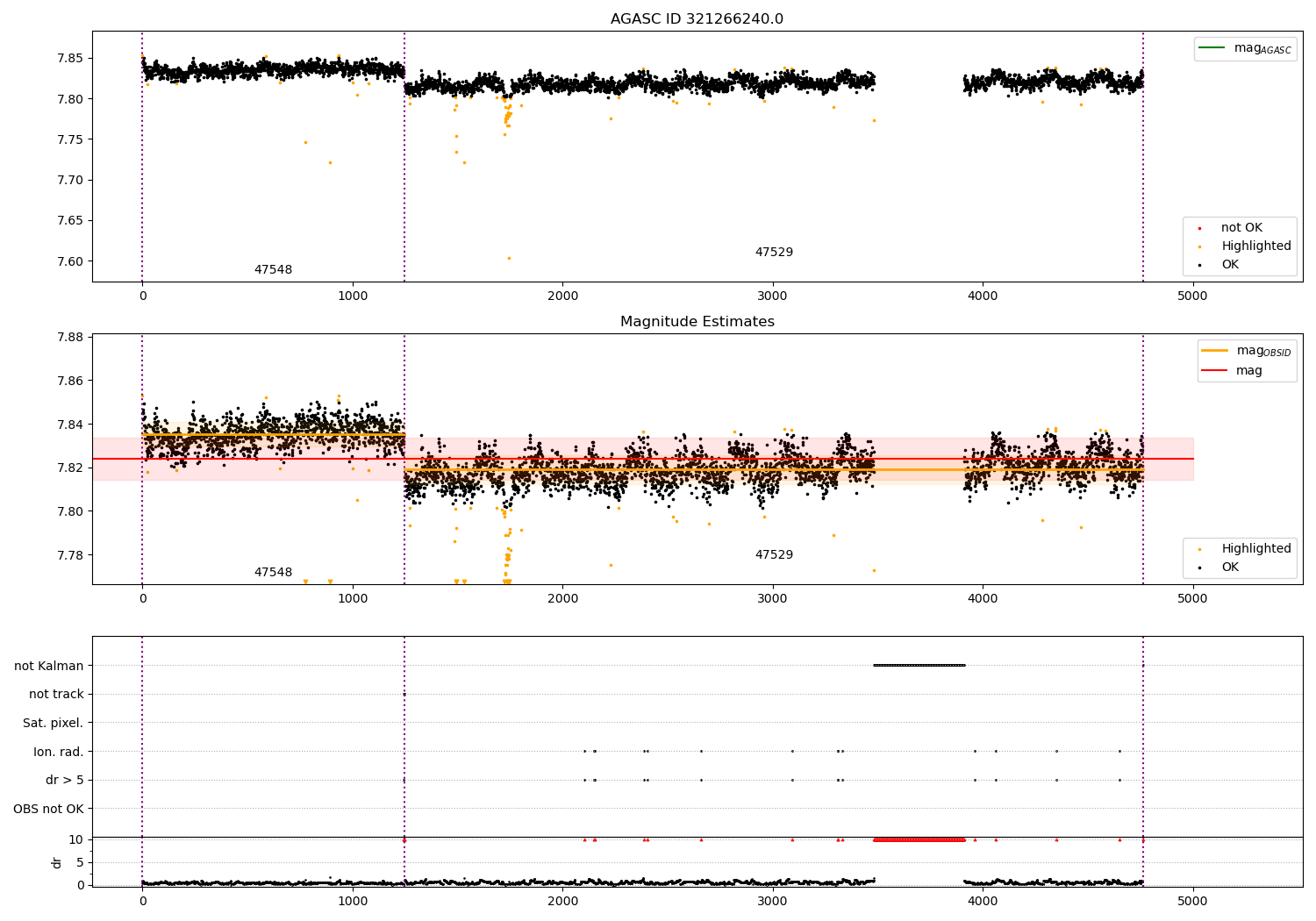This screenshot has width=1316, height=921.
Task: Click 'Highlighted' in Magnitude Estimates legend
Action: 1256,549
